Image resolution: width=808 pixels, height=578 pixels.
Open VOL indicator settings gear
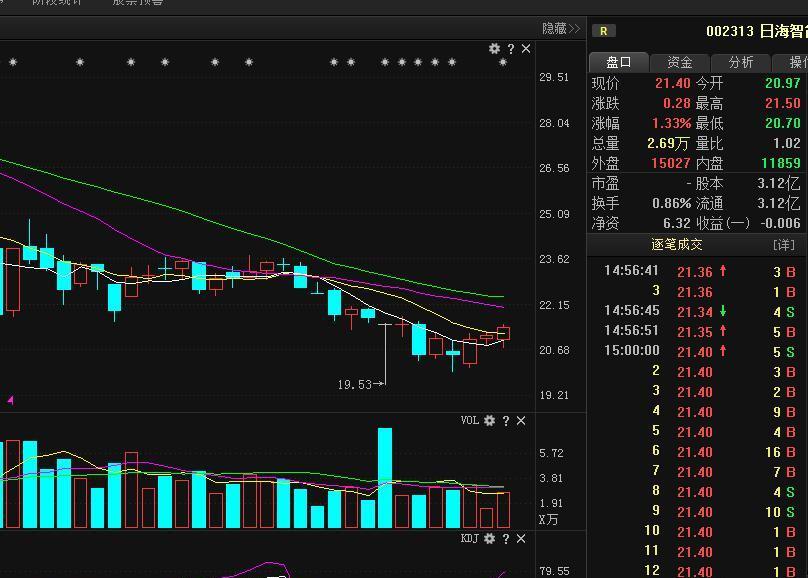click(490, 421)
